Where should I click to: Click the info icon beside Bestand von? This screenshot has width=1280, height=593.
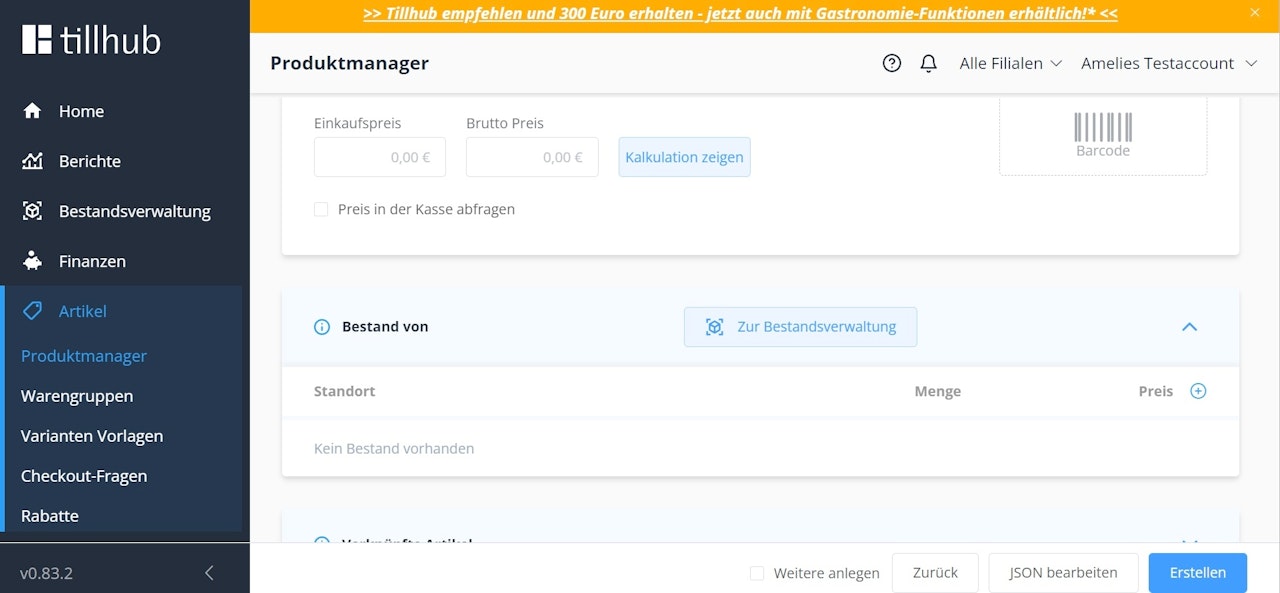(320, 326)
